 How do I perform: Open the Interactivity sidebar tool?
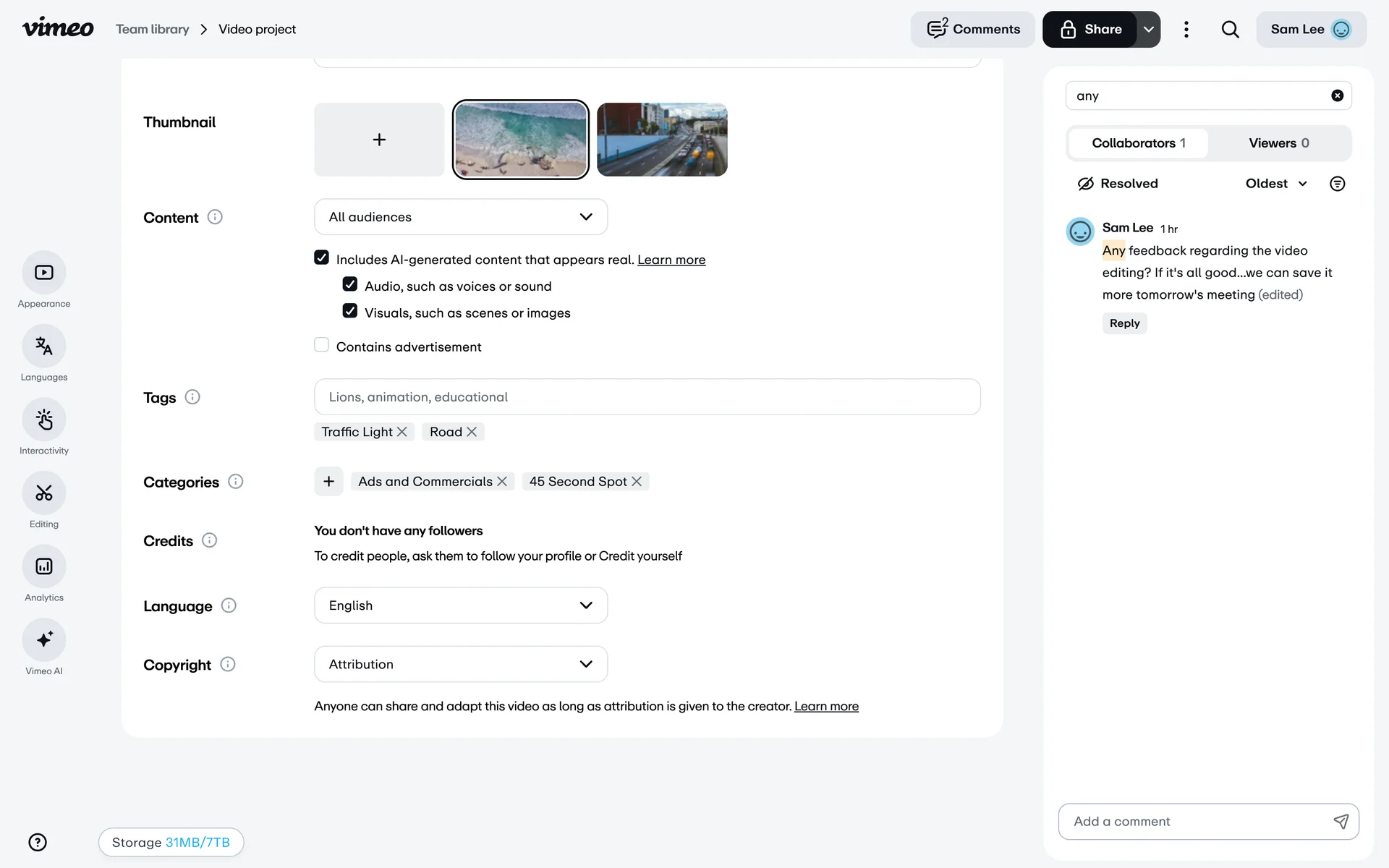[44, 420]
